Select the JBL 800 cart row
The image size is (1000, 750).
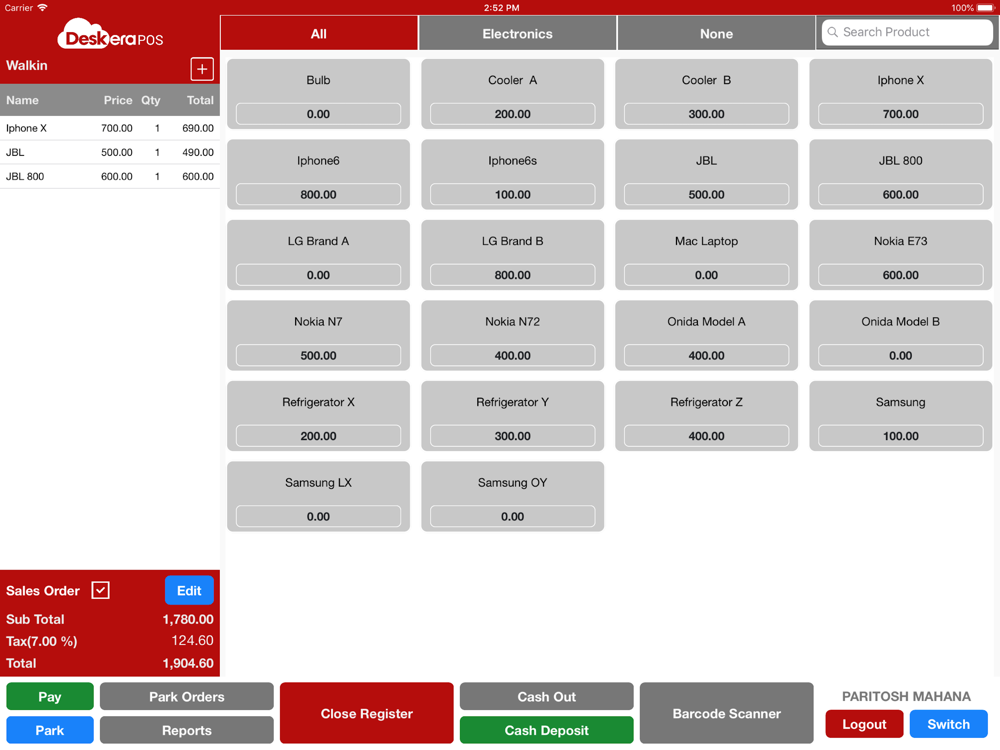point(110,177)
